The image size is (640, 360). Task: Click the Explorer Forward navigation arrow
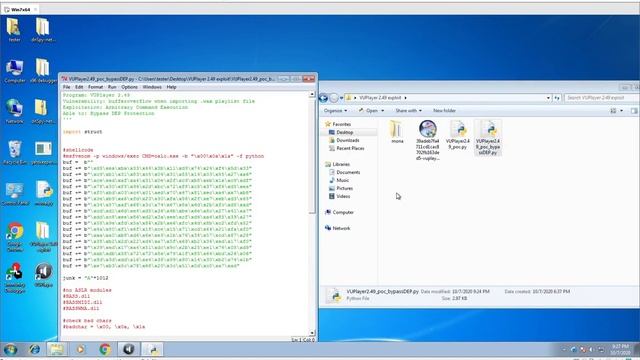point(334,98)
